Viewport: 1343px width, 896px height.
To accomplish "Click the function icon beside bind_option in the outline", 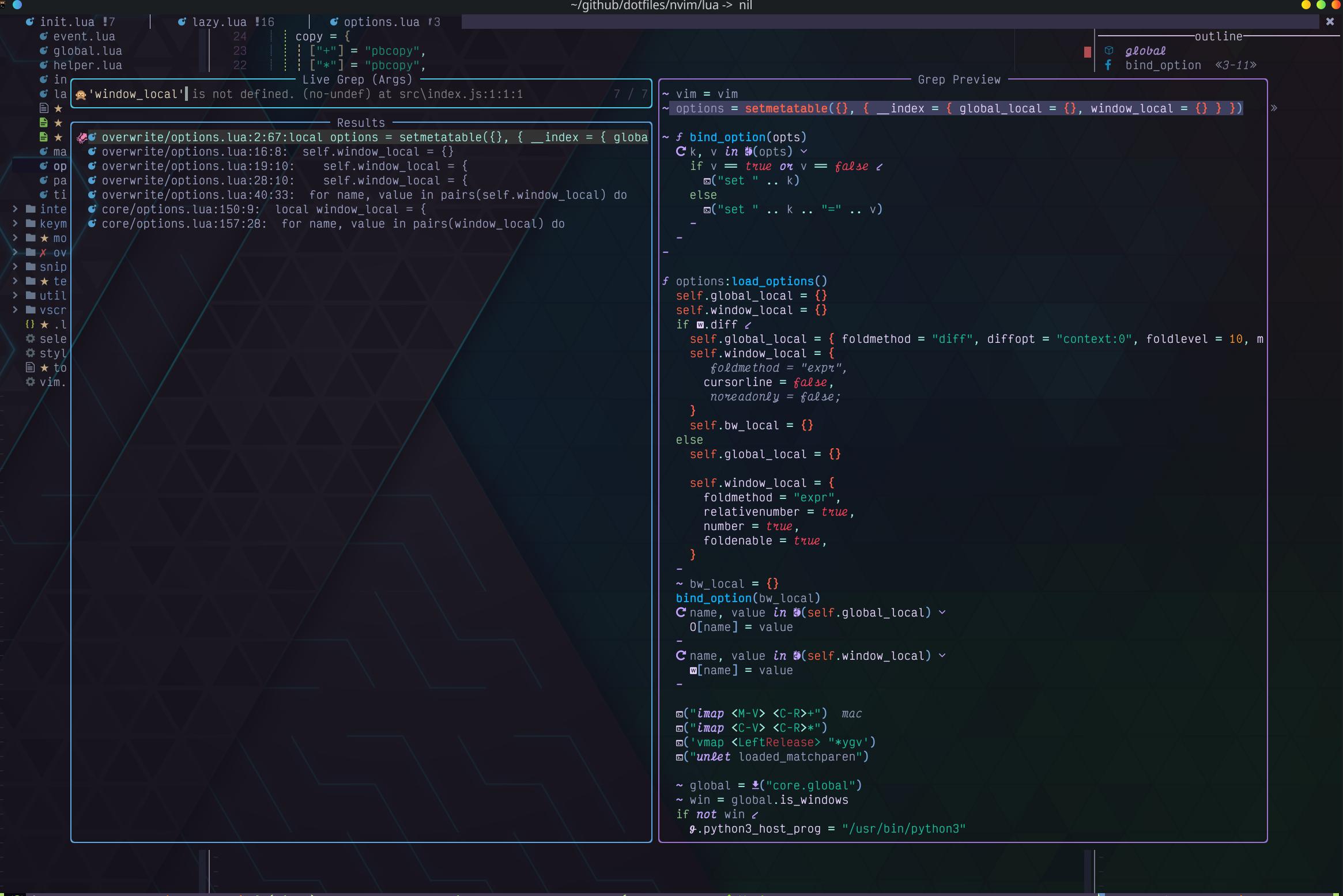I will [x=1108, y=65].
